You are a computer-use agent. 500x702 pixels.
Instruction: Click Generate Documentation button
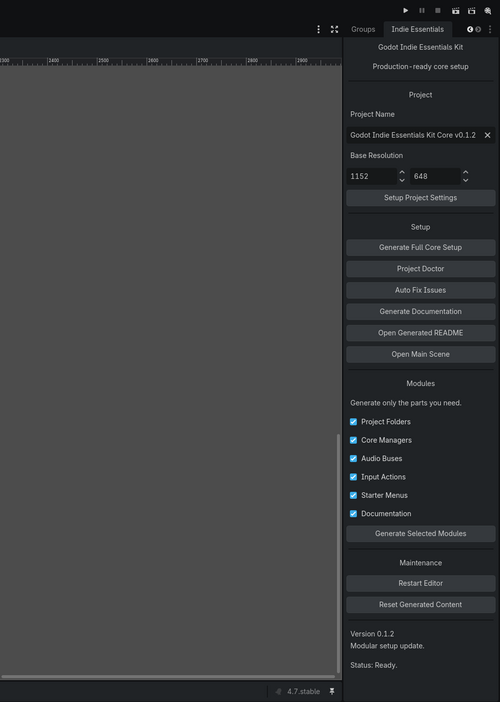(421, 311)
